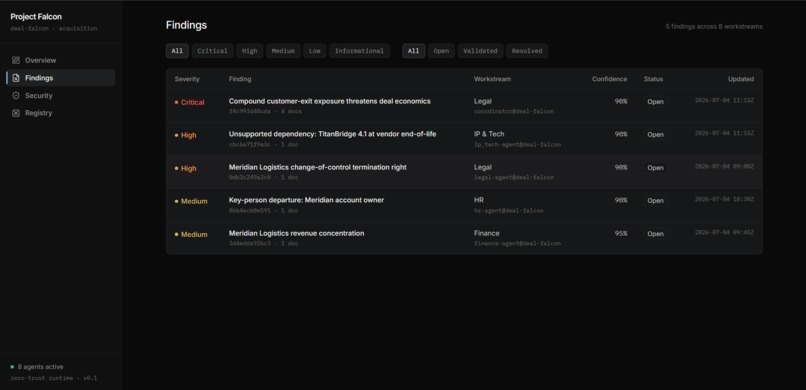The height and width of the screenshot is (390, 806).
Task: Open Key-person departure finding
Action: click(x=306, y=200)
